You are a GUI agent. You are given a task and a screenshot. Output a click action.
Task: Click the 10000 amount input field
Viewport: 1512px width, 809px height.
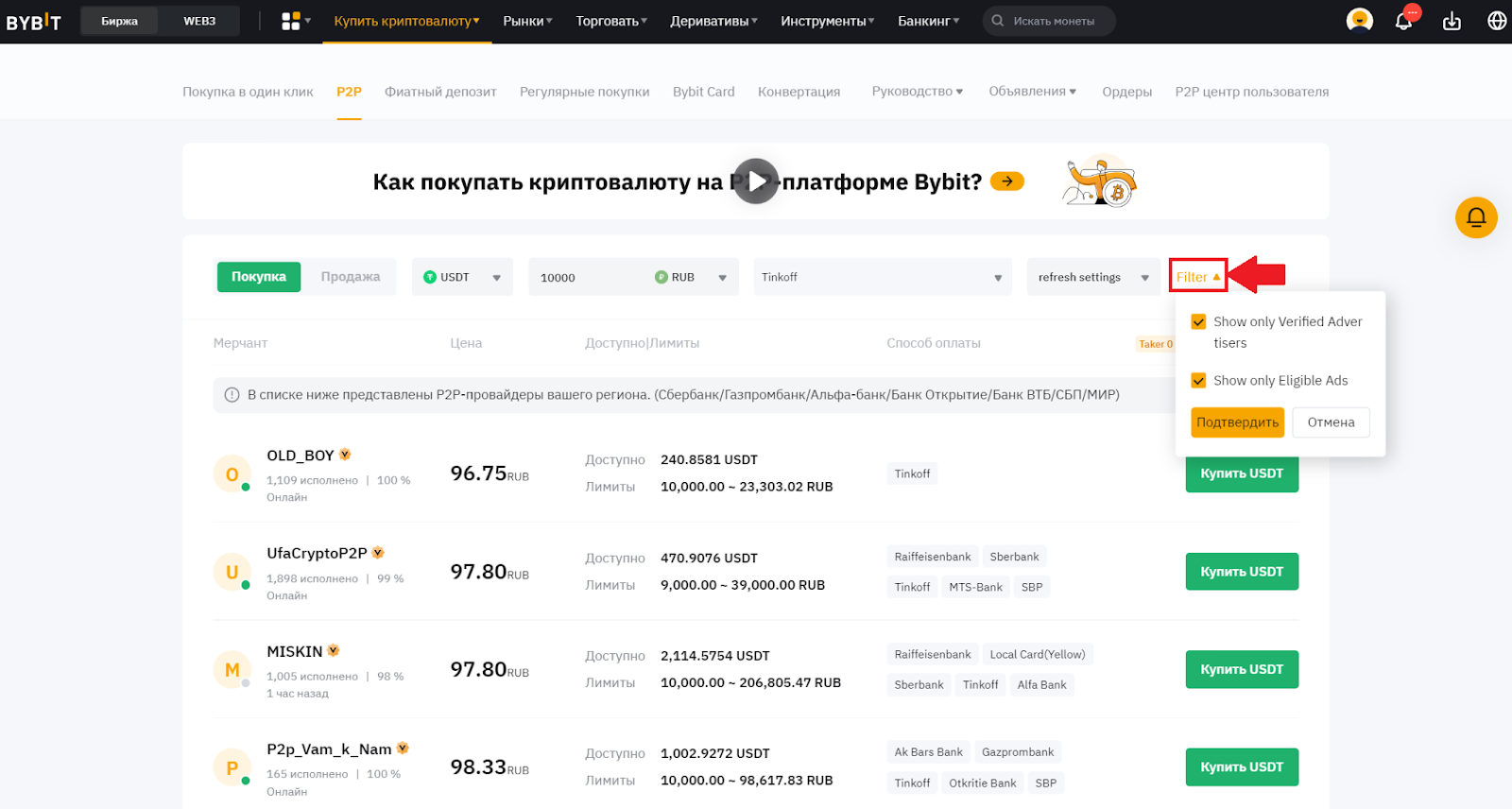(590, 277)
